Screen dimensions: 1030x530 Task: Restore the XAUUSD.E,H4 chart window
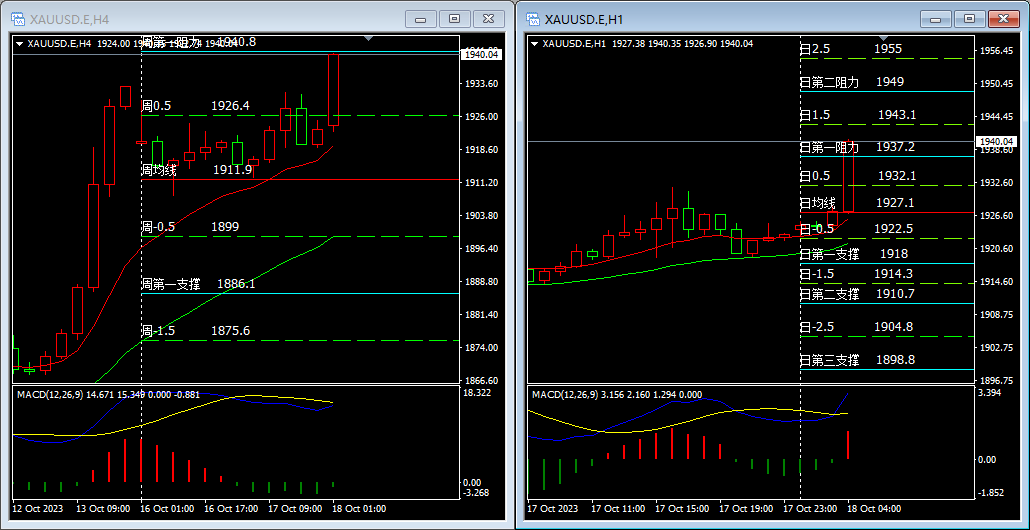pyautogui.click(x=454, y=19)
